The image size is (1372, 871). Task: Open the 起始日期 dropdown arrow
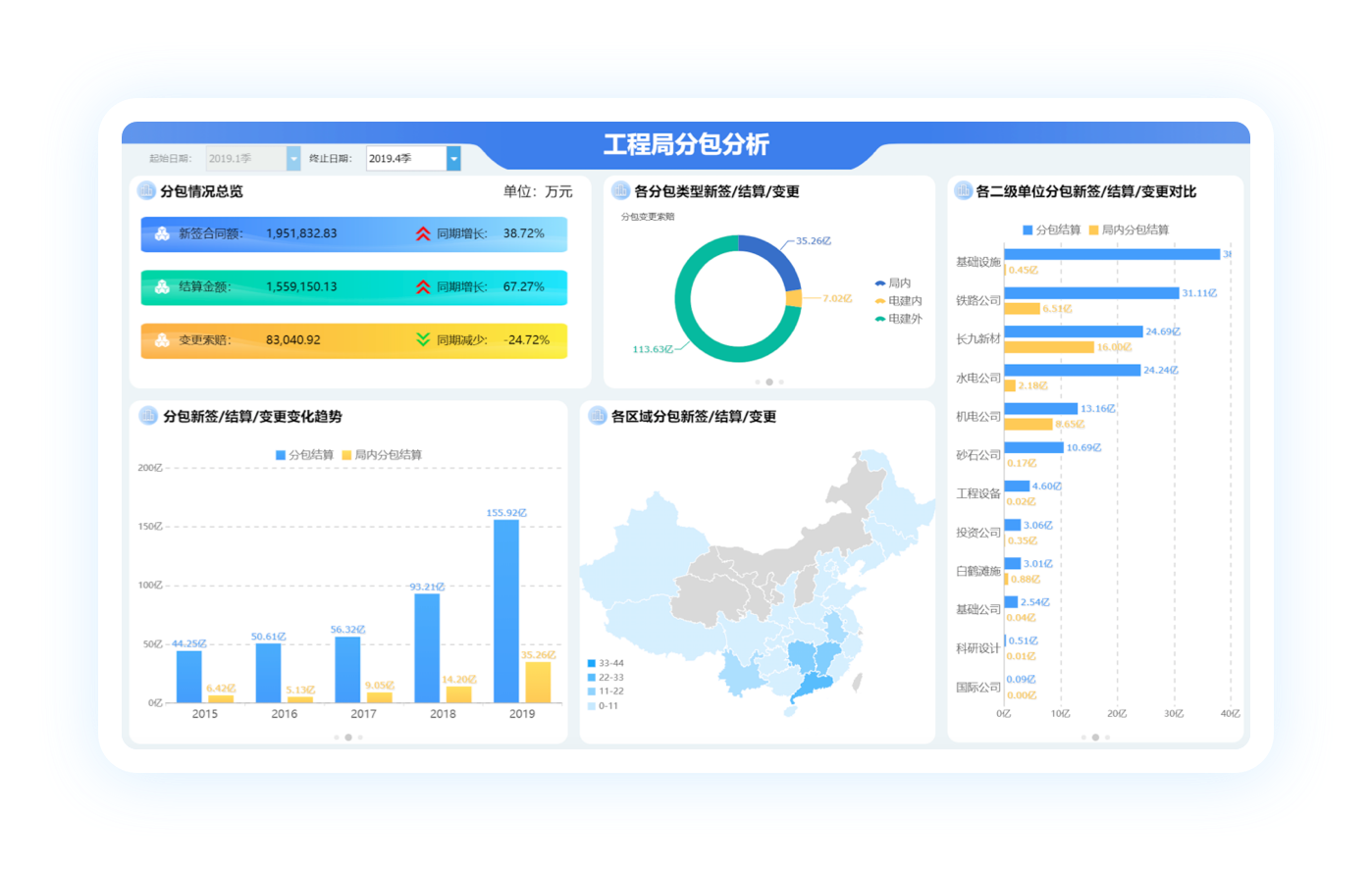293,158
